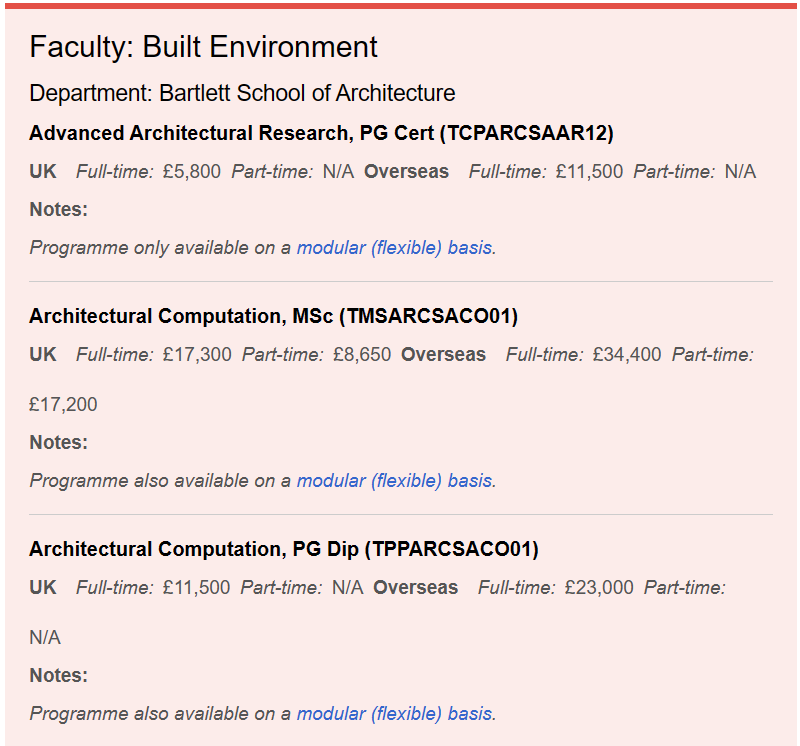Click the Faculty: Built Environment heading
The width and height of the screenshot is (800, 746).
click(x=203, y=47)
